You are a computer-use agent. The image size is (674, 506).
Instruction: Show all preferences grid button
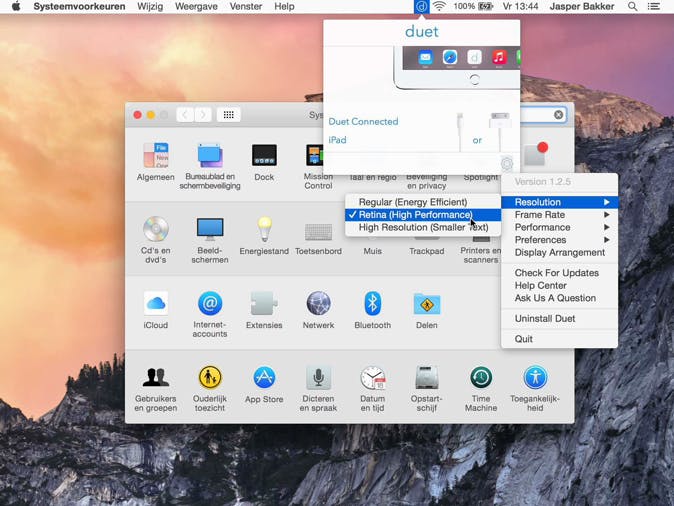pyautogui.click(x=228, y=115)
